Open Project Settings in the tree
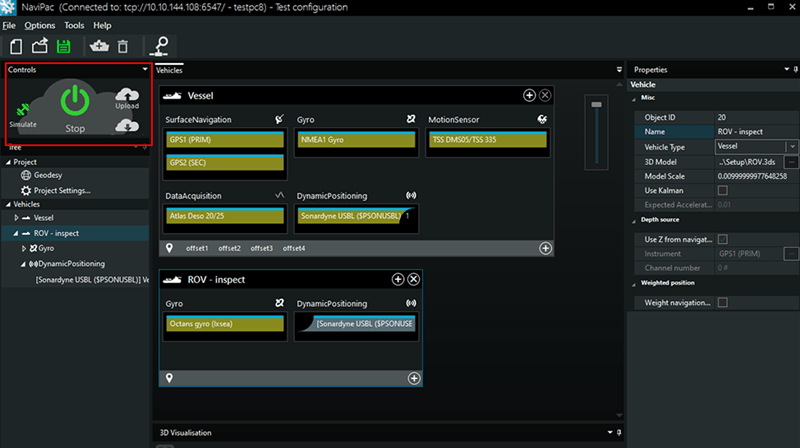Image resolution: width=800 pixels, height=448 pixels. coord(62,190)
